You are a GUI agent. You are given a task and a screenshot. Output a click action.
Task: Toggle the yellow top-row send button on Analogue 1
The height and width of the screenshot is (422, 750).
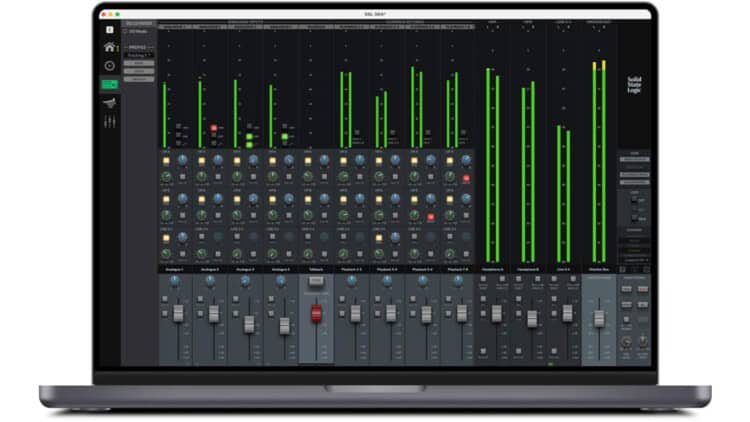pos(166,161)
